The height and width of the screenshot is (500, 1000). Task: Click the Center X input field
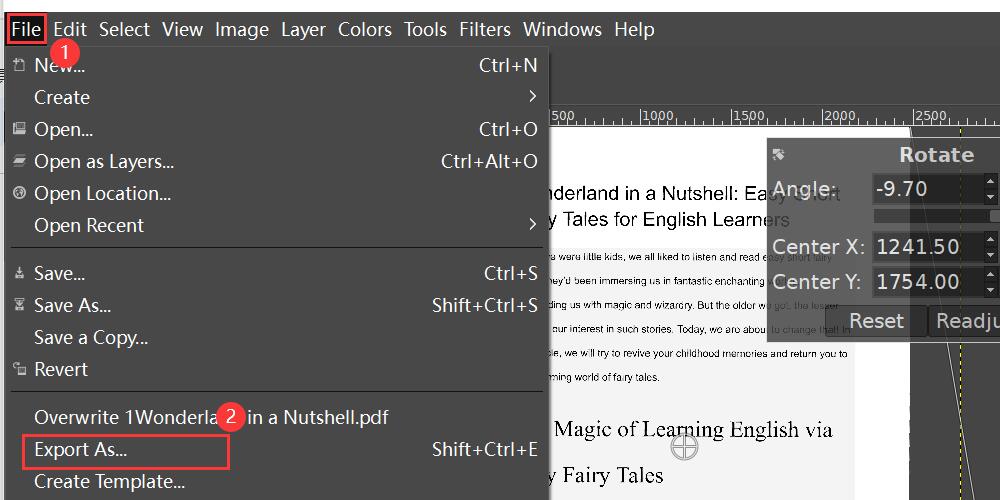click(927, 247)
